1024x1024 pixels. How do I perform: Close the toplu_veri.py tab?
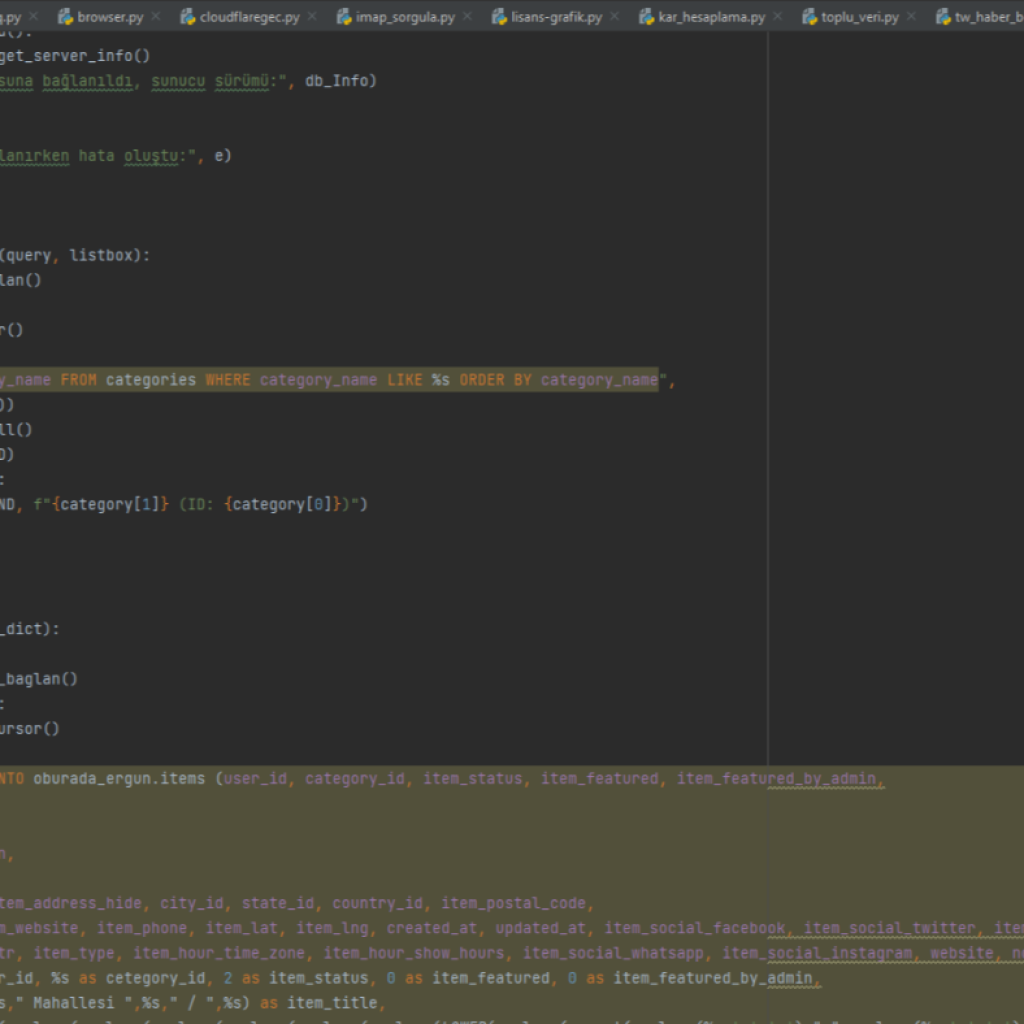pos(911,16)
